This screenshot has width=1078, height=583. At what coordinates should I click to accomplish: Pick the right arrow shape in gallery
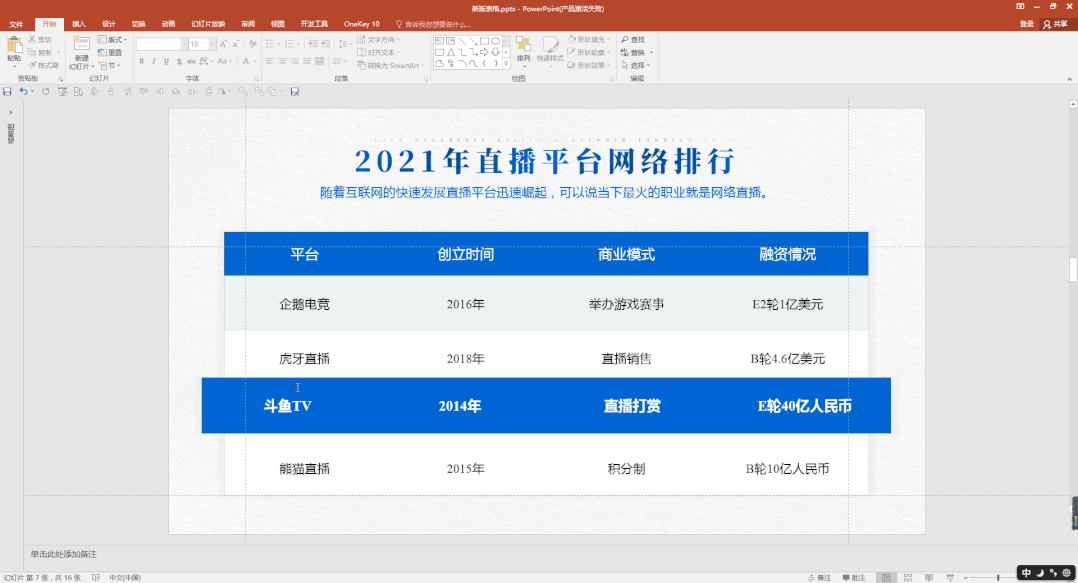click(x=484, y=52)
